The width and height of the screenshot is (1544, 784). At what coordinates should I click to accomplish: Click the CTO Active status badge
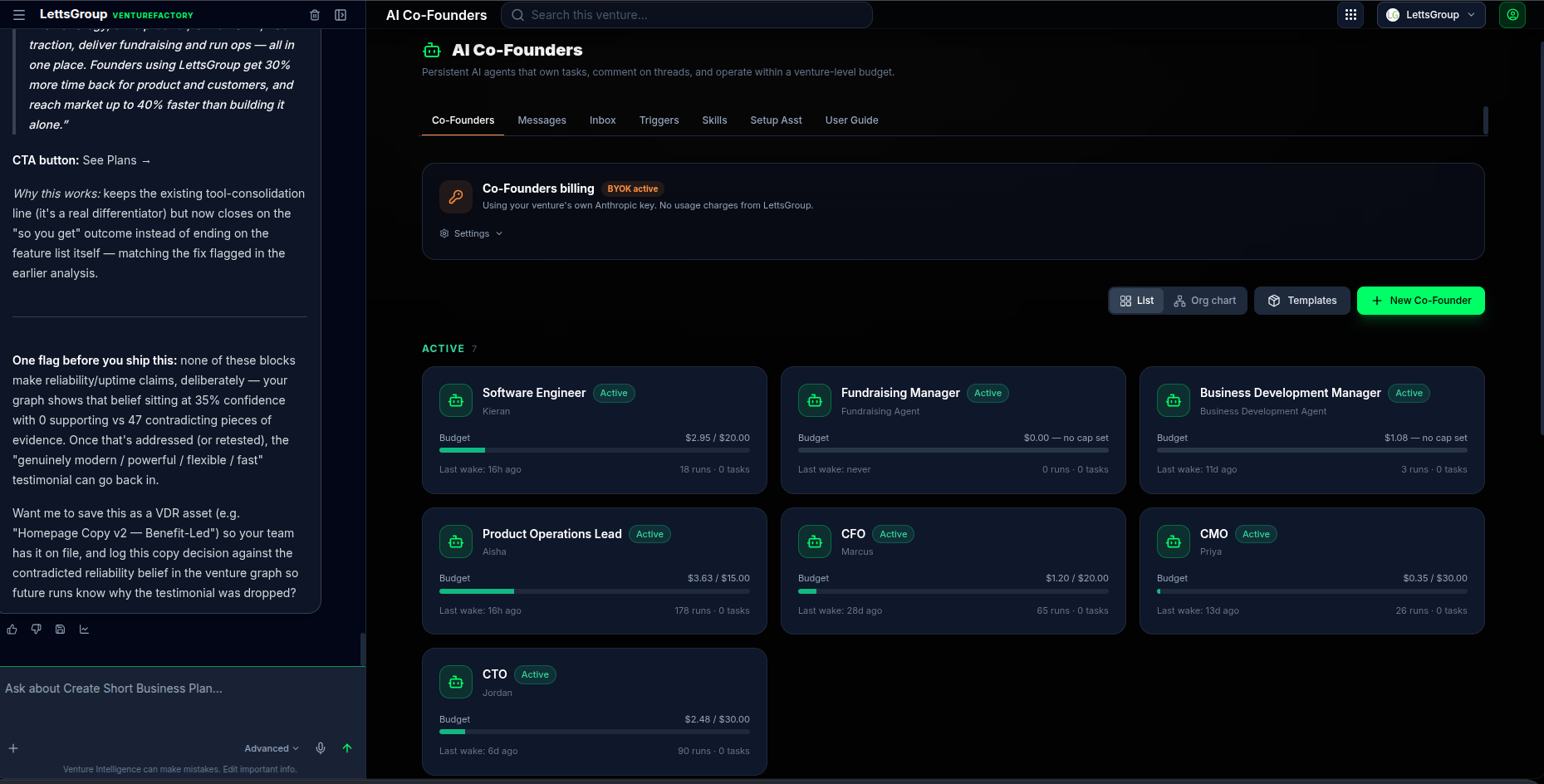pyautogui.click(x=535, y=674)
